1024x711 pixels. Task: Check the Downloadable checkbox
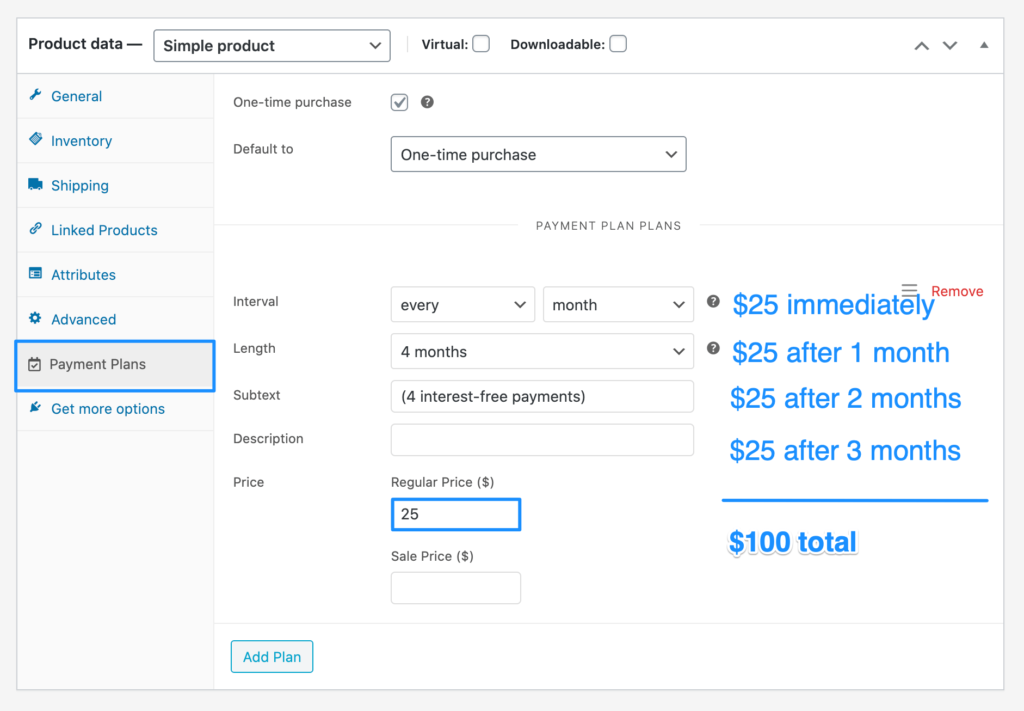pos(617,43)
